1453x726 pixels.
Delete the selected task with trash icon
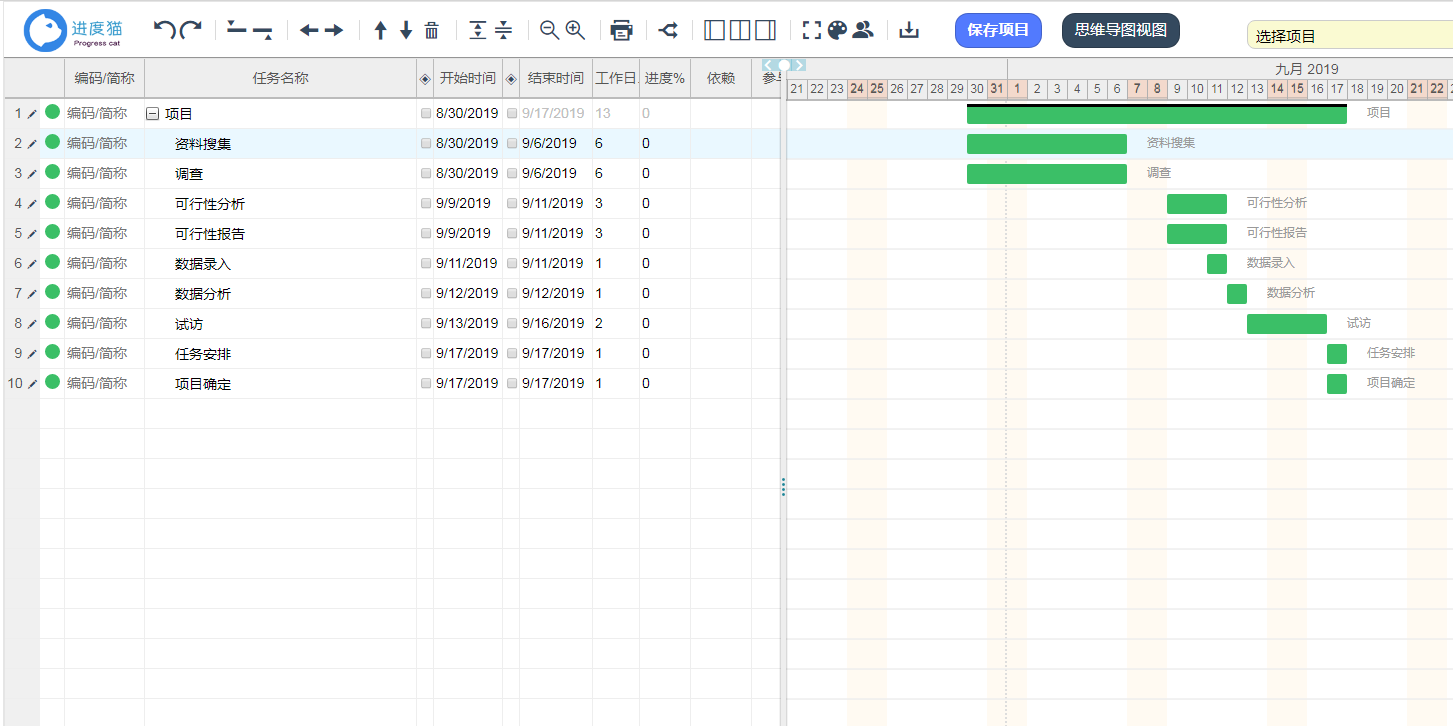(x=432, y=31)
